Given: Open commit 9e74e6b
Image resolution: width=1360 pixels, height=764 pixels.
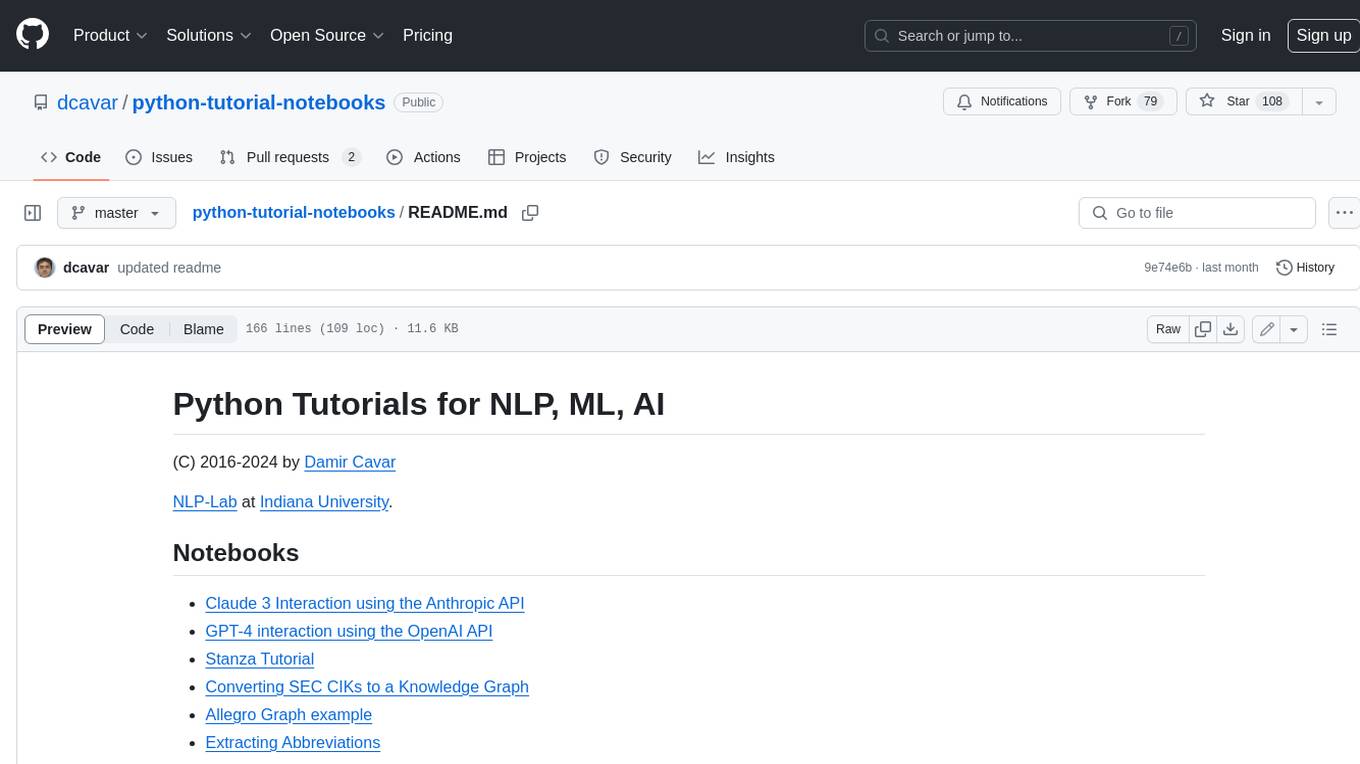Looking at the screenshot, I should coord(1168,267).
